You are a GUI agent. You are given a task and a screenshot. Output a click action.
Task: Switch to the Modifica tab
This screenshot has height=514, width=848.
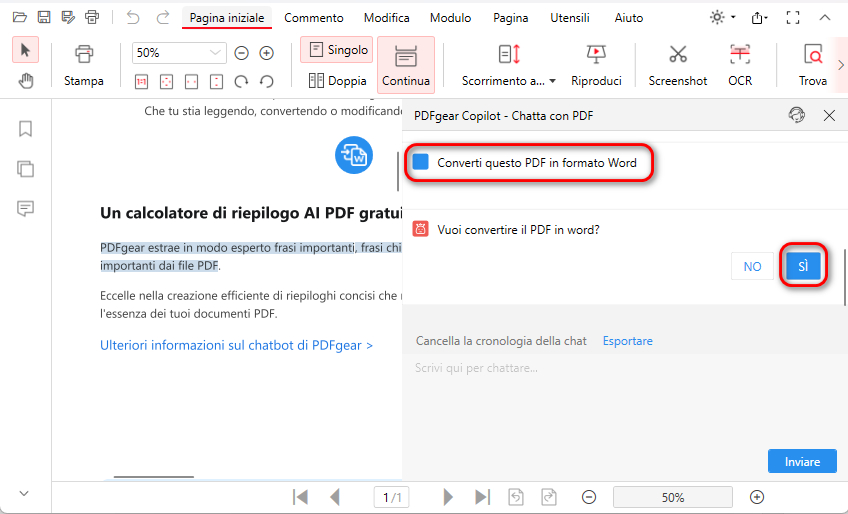click(387, 18)
